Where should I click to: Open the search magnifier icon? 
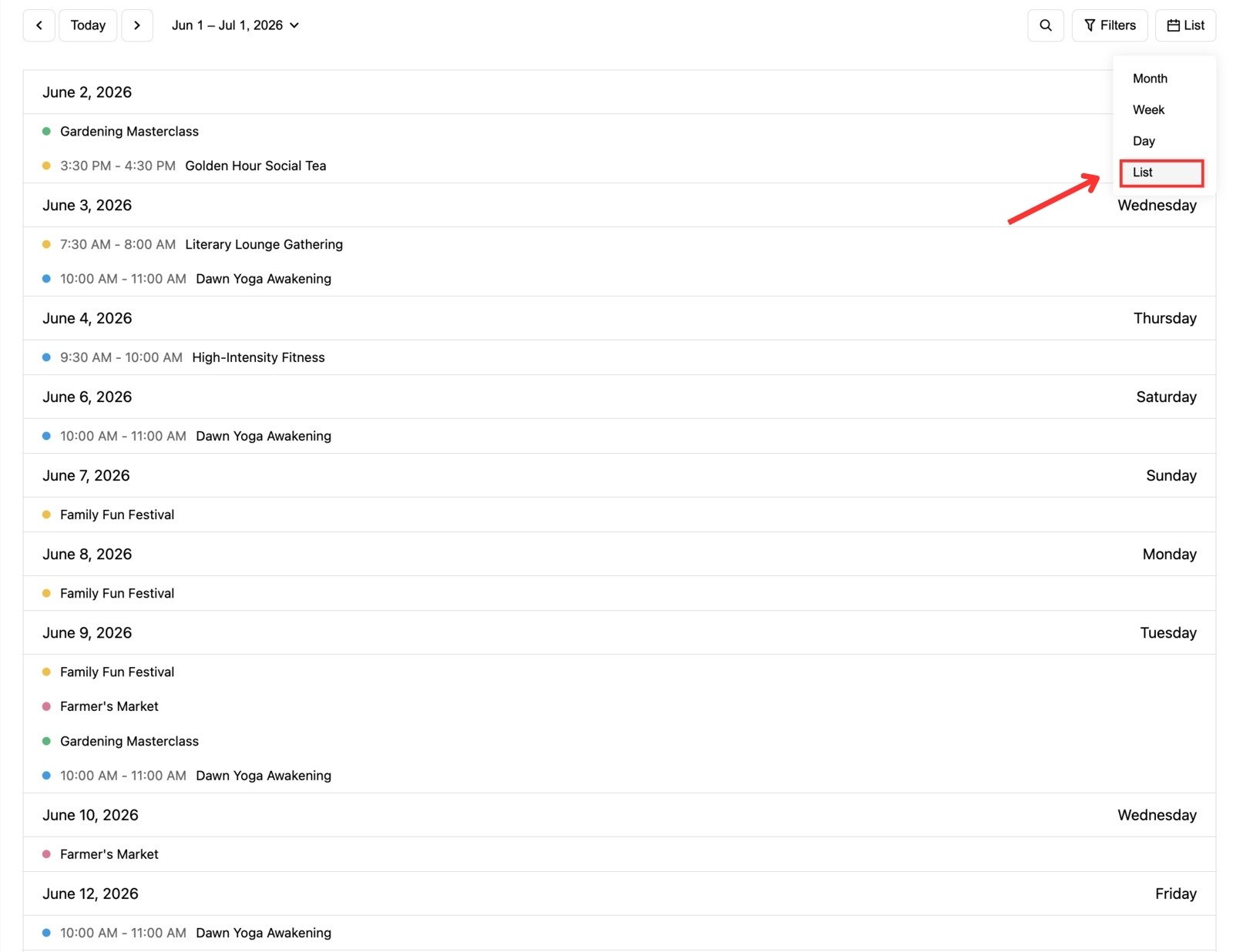[1045, 25]
